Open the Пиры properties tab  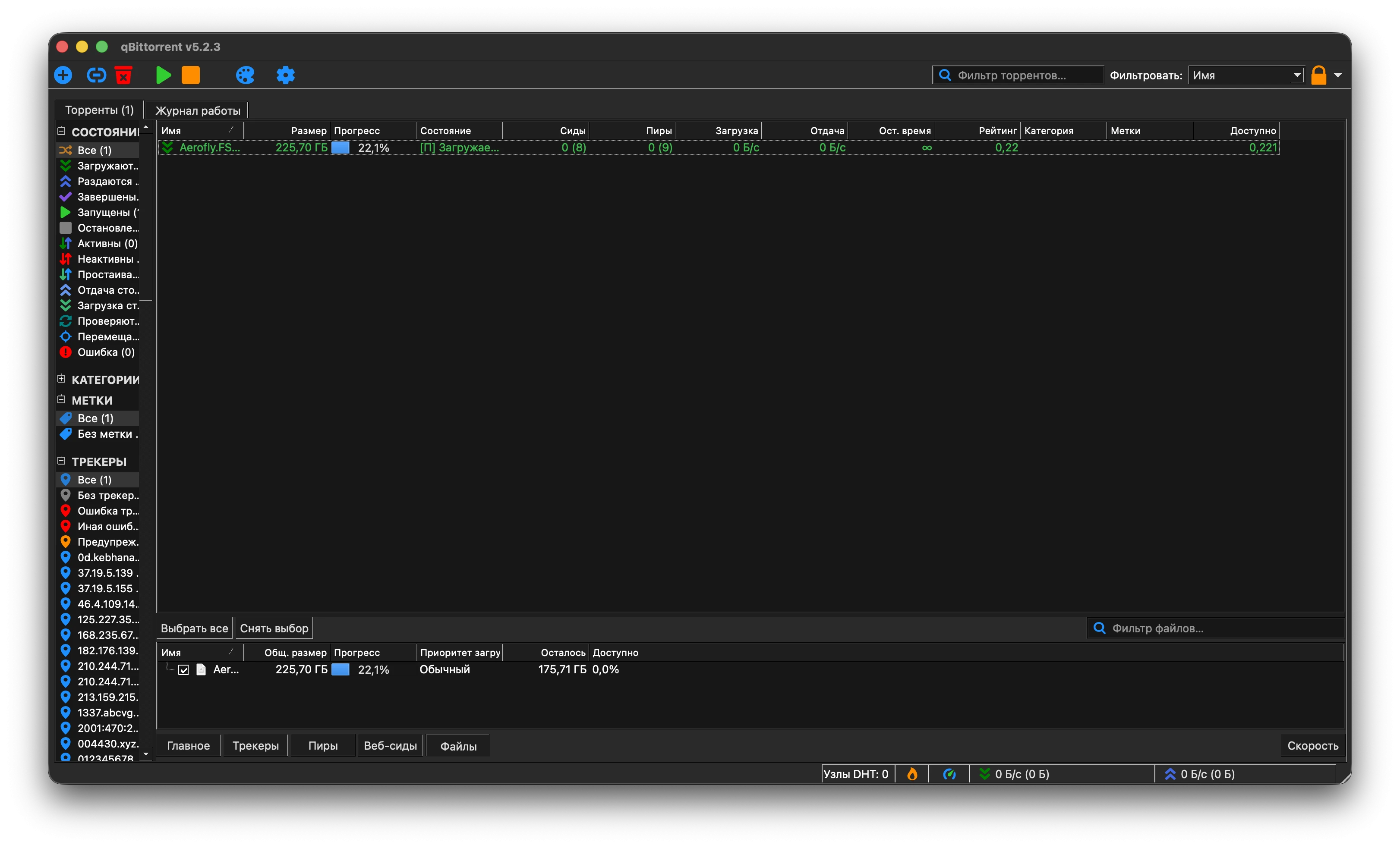tap(323, 746)
